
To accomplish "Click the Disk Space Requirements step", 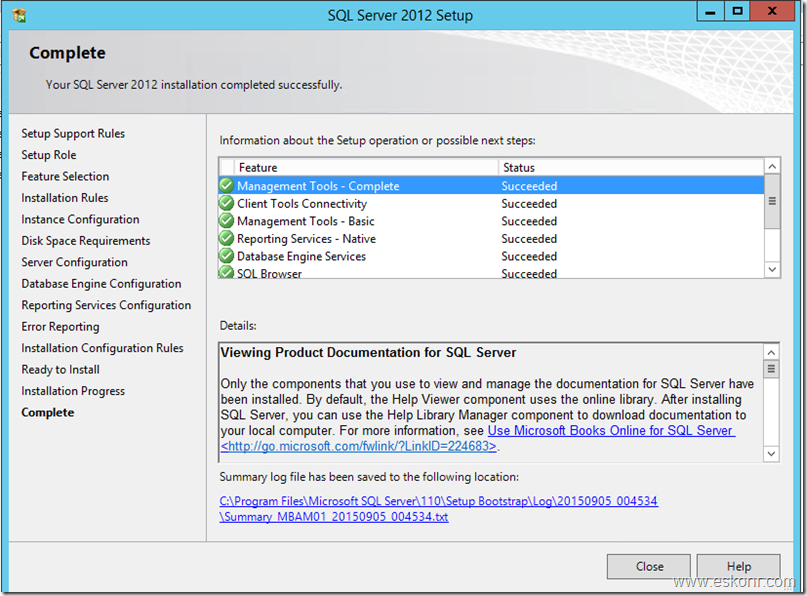I will coord(86,241).
